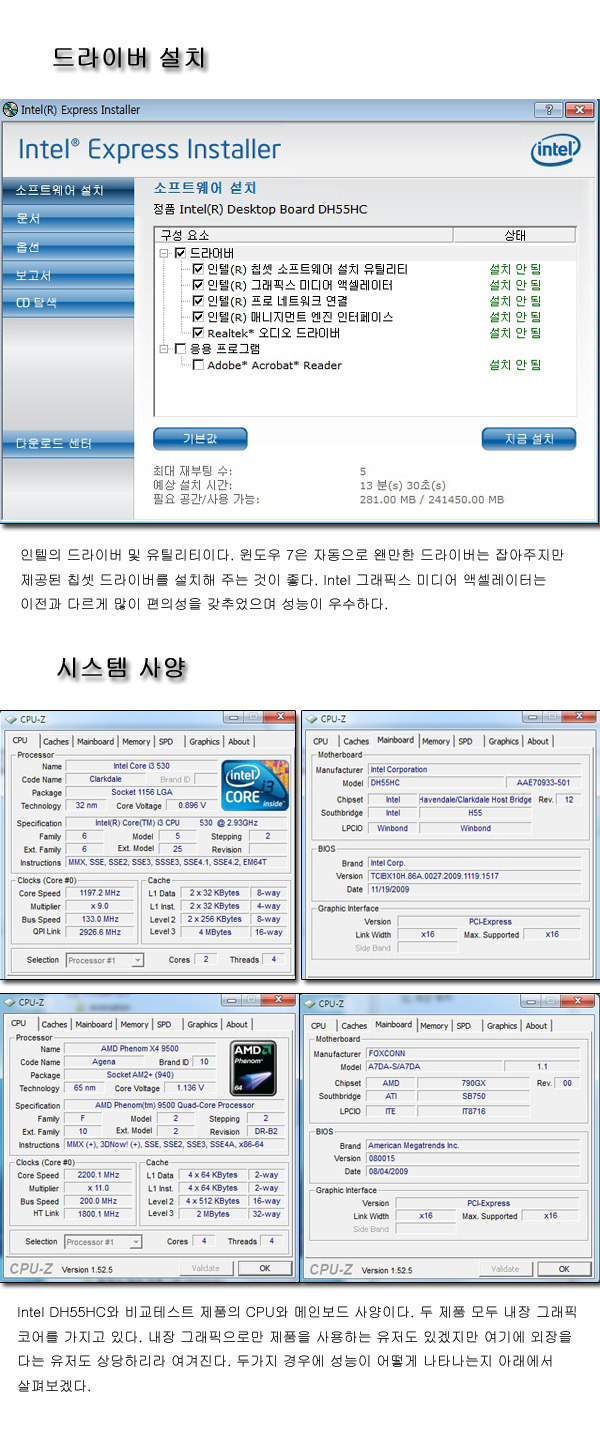Switch to Graphics tab in the FOXCONN CPU-Z window
This screenshot has height=1450, width=600.
(x=502, y=1025)
